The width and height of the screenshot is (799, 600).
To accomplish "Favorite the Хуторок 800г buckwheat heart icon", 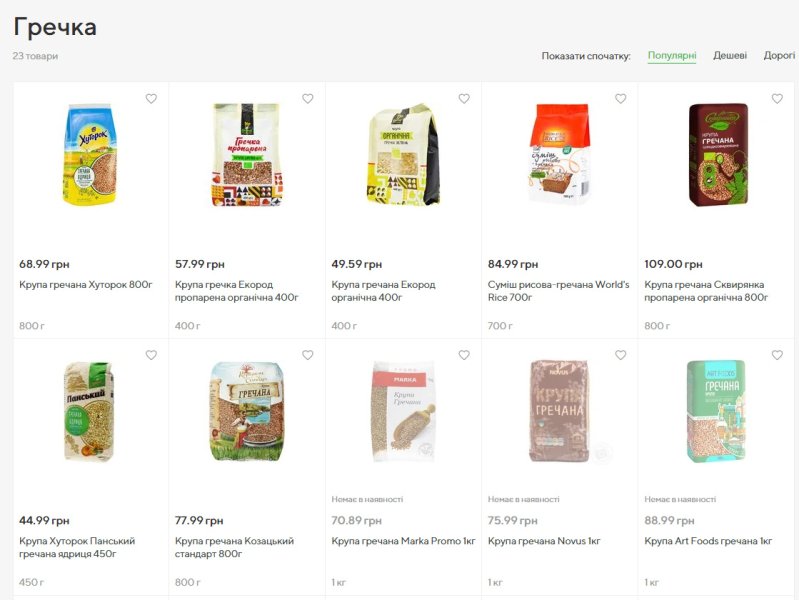I will coord(151,99).
